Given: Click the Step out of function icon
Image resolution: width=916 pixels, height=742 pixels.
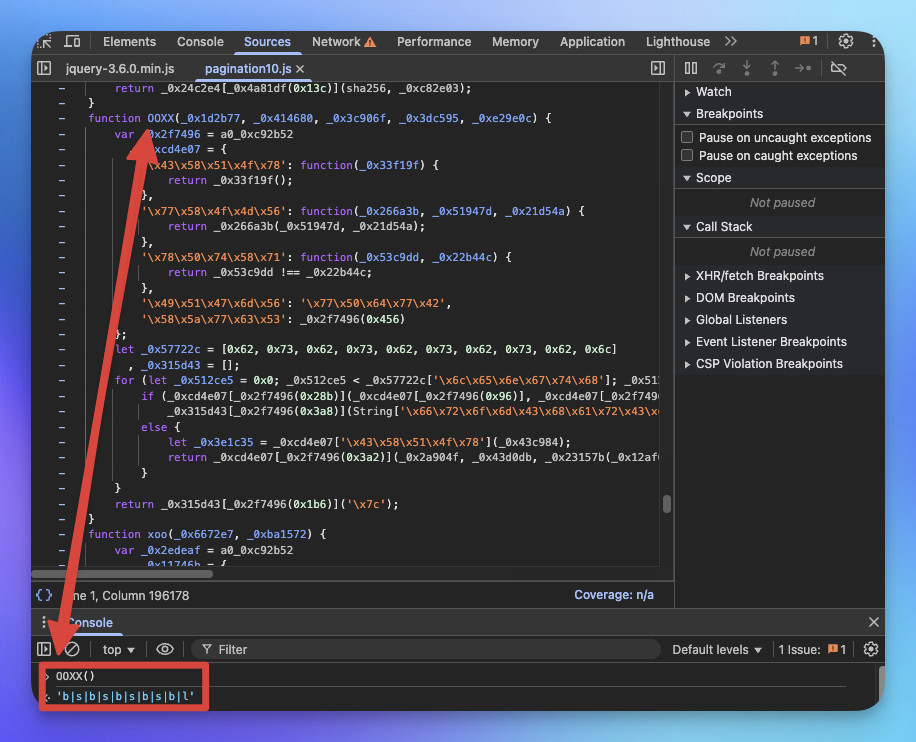Looking at the screenshot, I should 775,68.
